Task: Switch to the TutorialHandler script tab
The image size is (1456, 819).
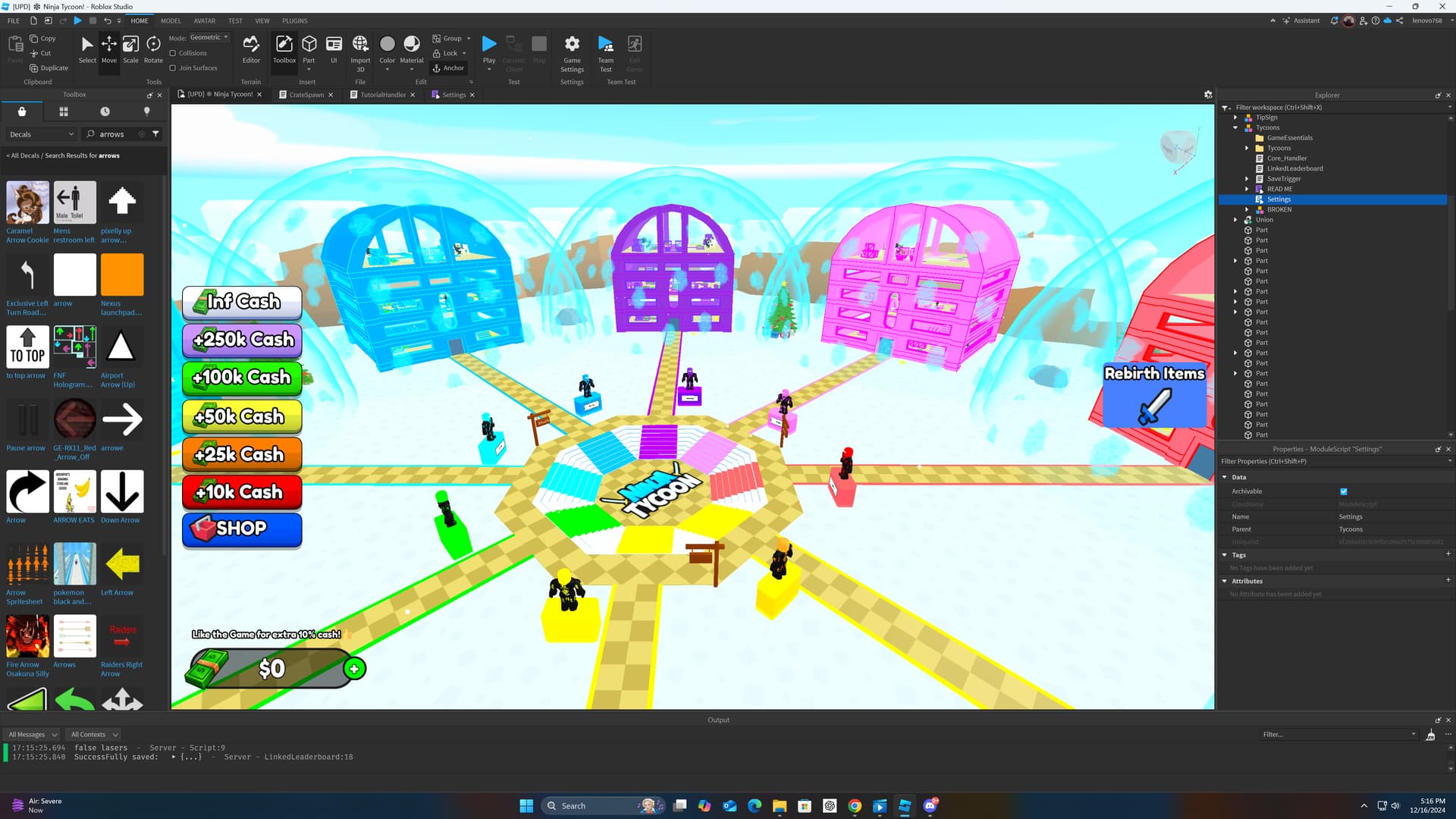Action: pyautogui.click(x=382, y=95)
